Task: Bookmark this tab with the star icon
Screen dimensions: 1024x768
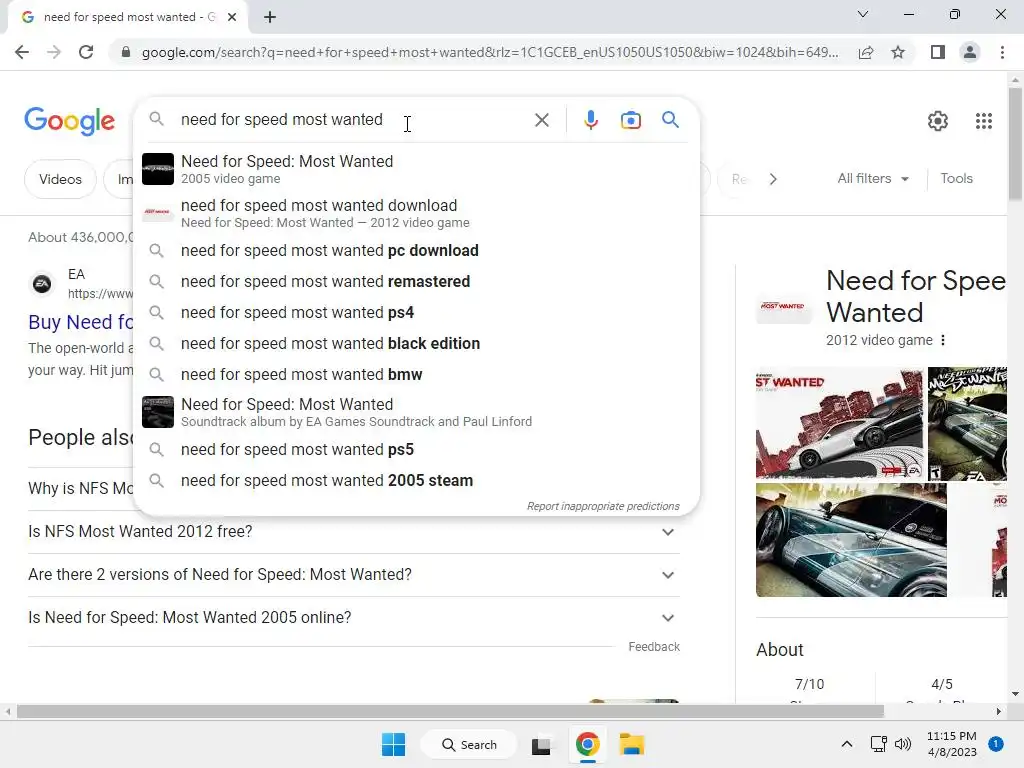Action: click(898, 52)
